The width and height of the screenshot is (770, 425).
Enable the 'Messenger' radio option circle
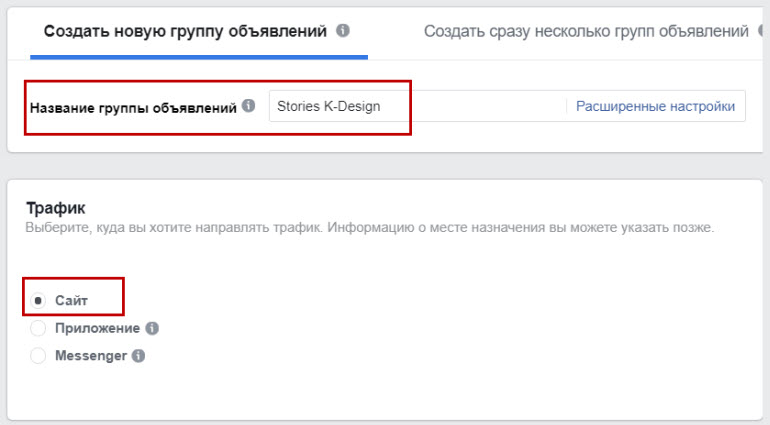38,355
